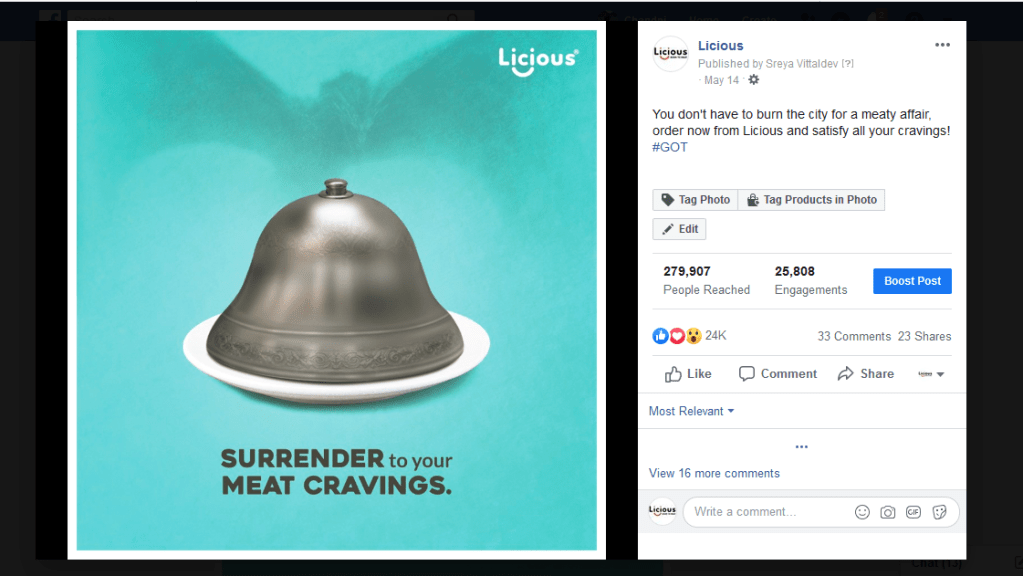Viewport: 1023px width, 576px height.
Task: Open the #GOT hashtag link
Action: pyautogui.click(x=670, y=147)
